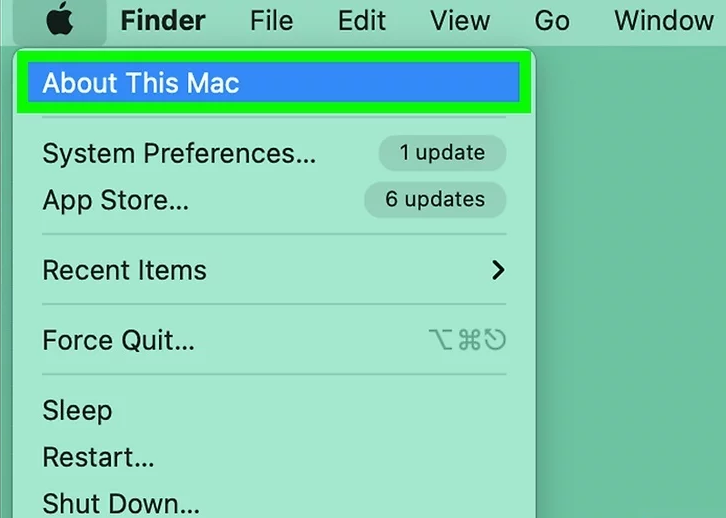Select Sleep in the Apple menu
726x518 pixels.
coord(274,410)
